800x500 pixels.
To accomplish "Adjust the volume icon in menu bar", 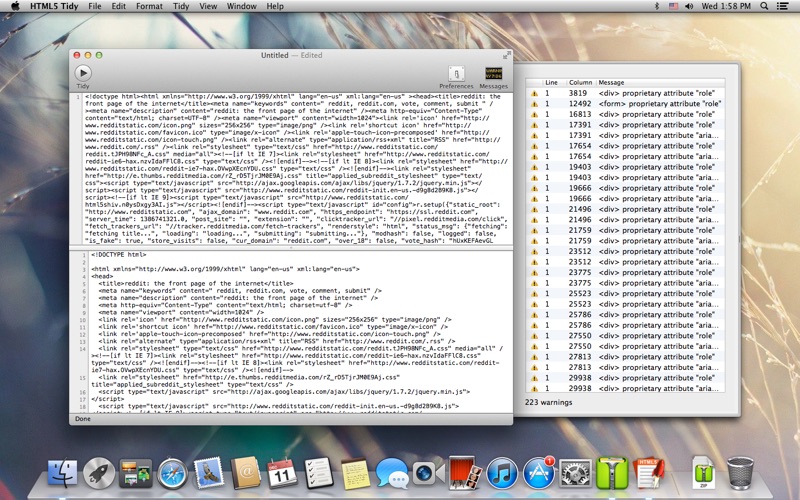I will [689, 6].
